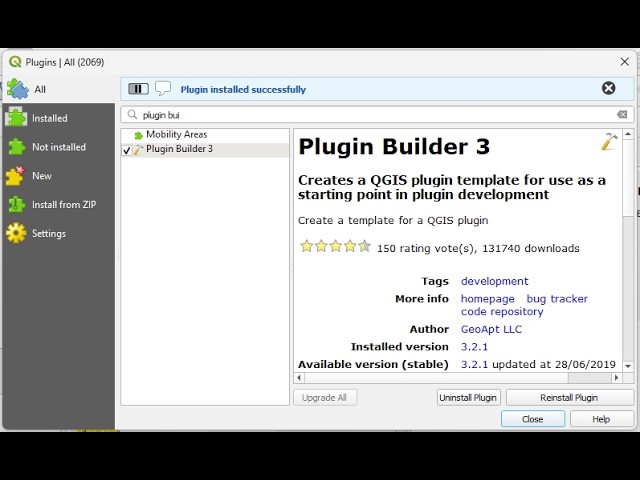Click the message bar progress indicator

pos(138,89)
